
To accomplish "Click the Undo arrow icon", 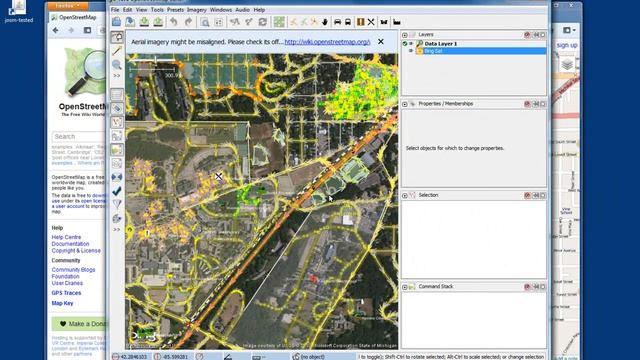I will click(174, 22).
